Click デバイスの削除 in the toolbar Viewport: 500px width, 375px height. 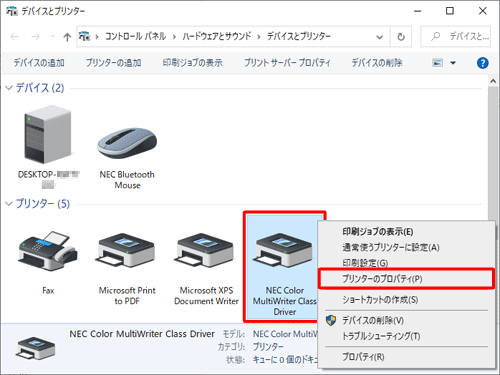(377, 63)
